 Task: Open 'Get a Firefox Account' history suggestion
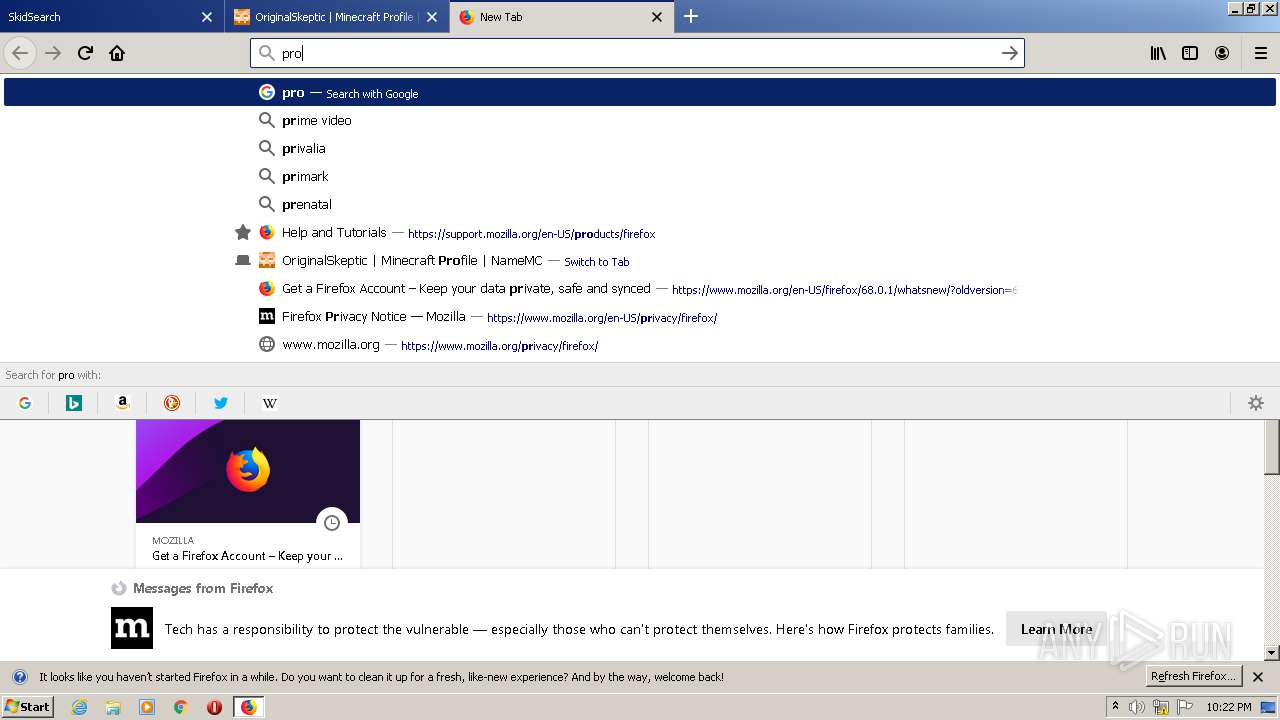click(640, 288)
